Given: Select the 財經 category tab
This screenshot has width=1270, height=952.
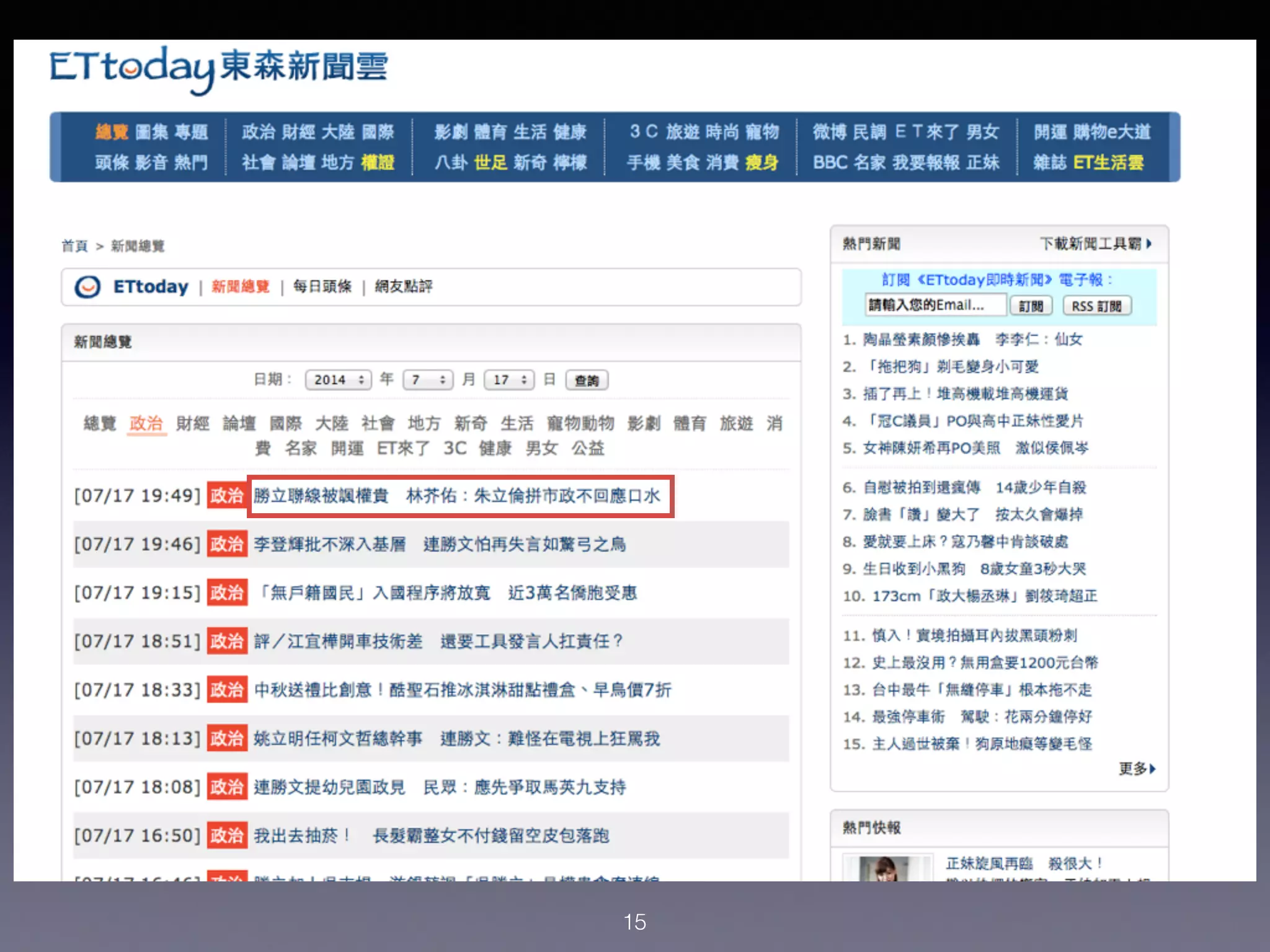Looking at the screenshot, I should tap(193, 423).
